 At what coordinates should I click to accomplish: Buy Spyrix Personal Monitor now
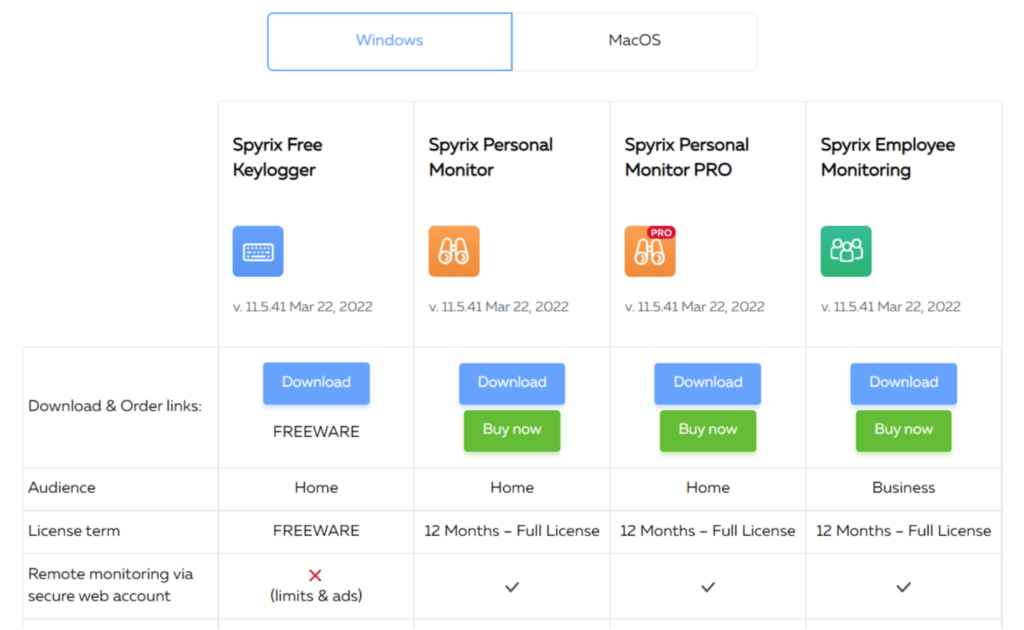pos(512,430)
